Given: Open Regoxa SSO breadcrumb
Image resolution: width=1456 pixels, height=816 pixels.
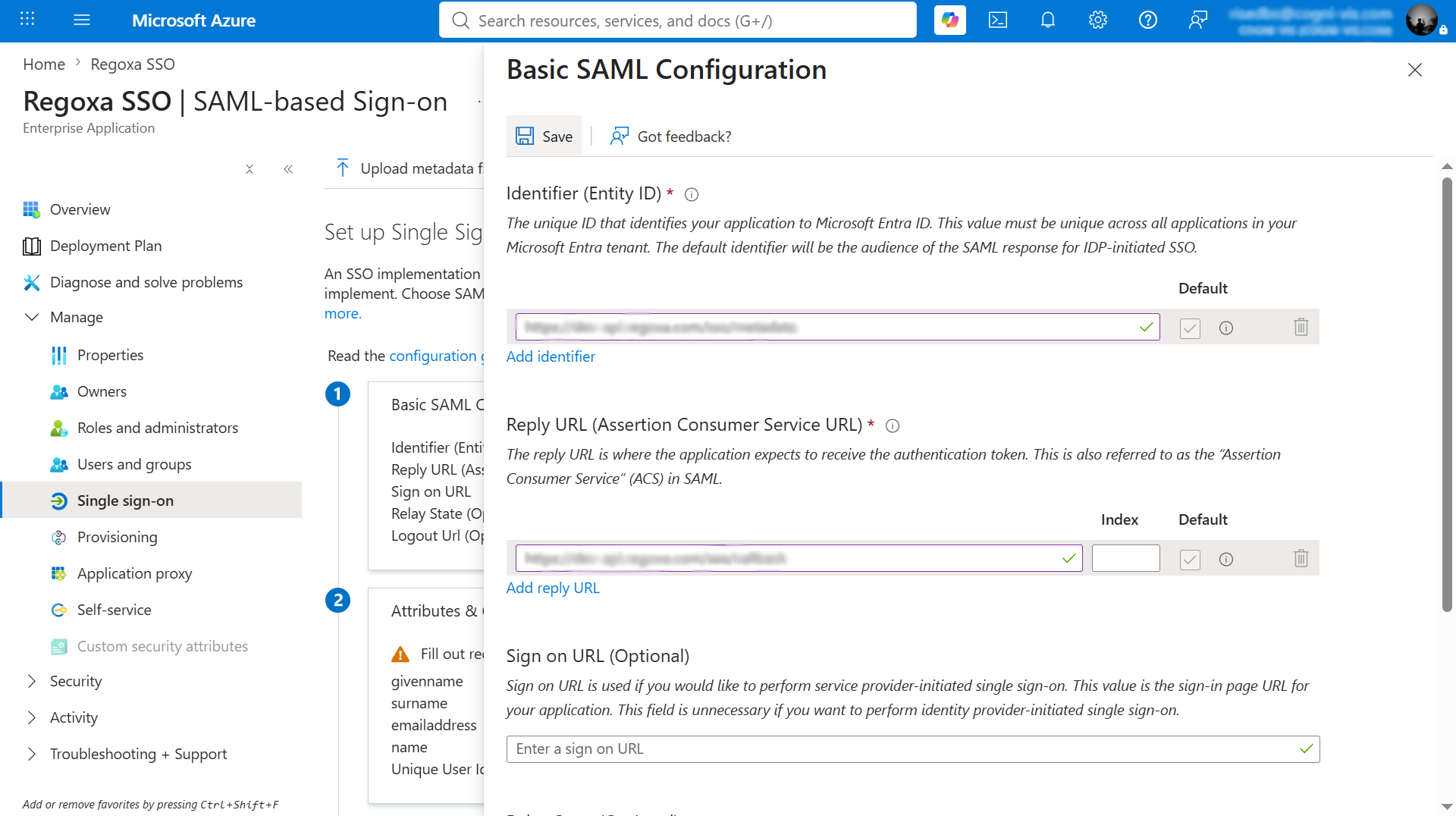Looking at the screenshot, I should click(x=133, y=64).
